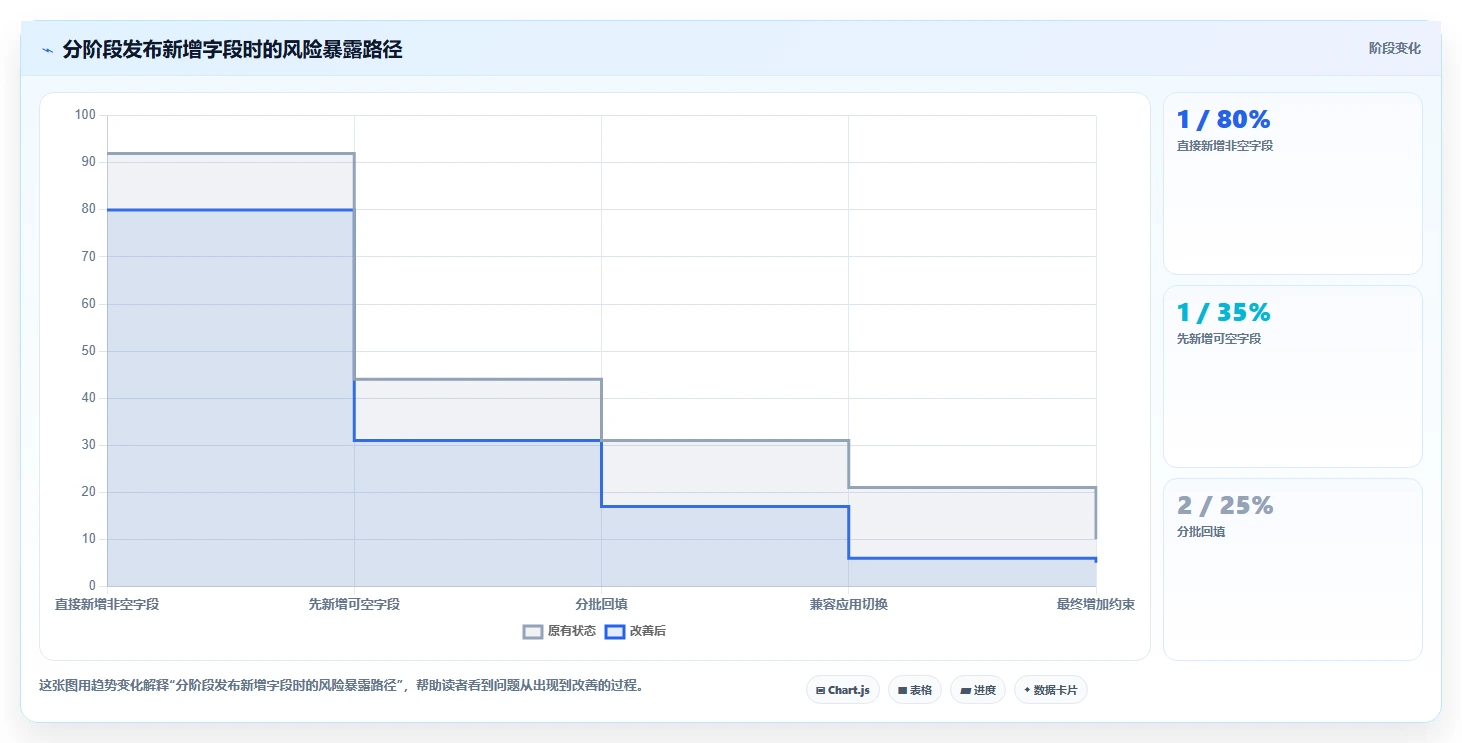The width and height of the screenshot is (1462, 743).
Task: Click the 阶段变化 label in header
Action: coord(1394,48)
